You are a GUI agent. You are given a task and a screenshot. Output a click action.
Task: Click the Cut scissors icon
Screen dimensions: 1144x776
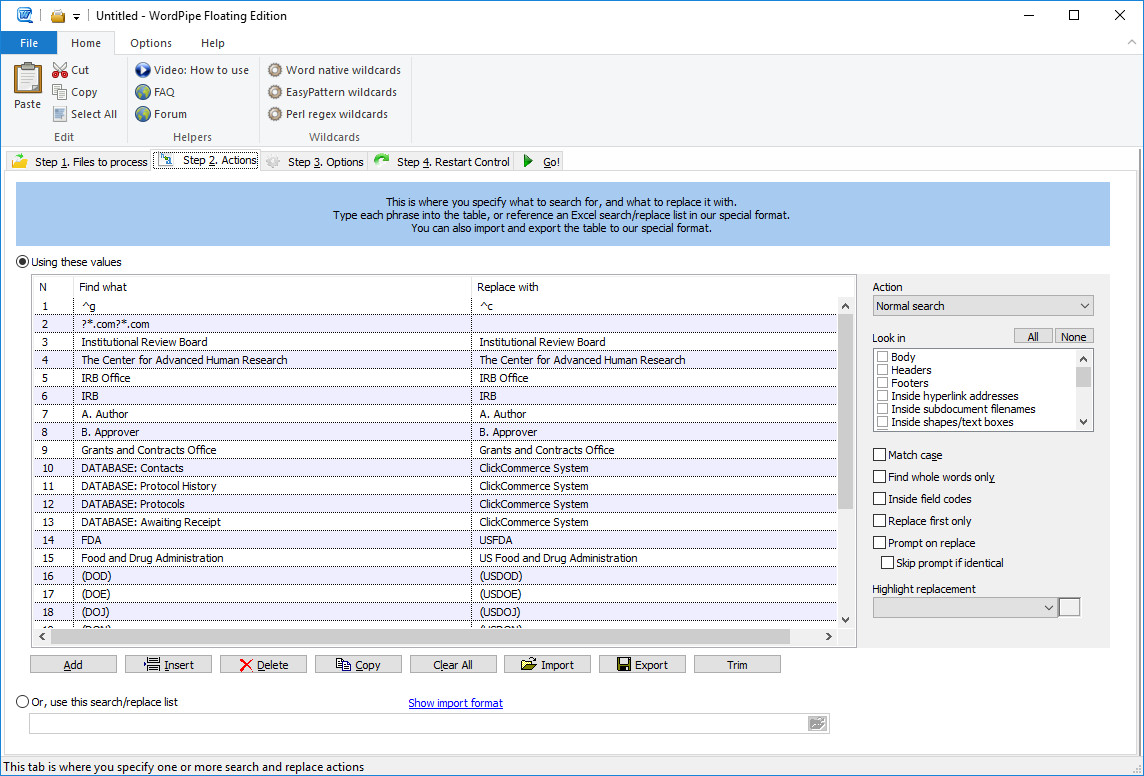coord(60,70)
